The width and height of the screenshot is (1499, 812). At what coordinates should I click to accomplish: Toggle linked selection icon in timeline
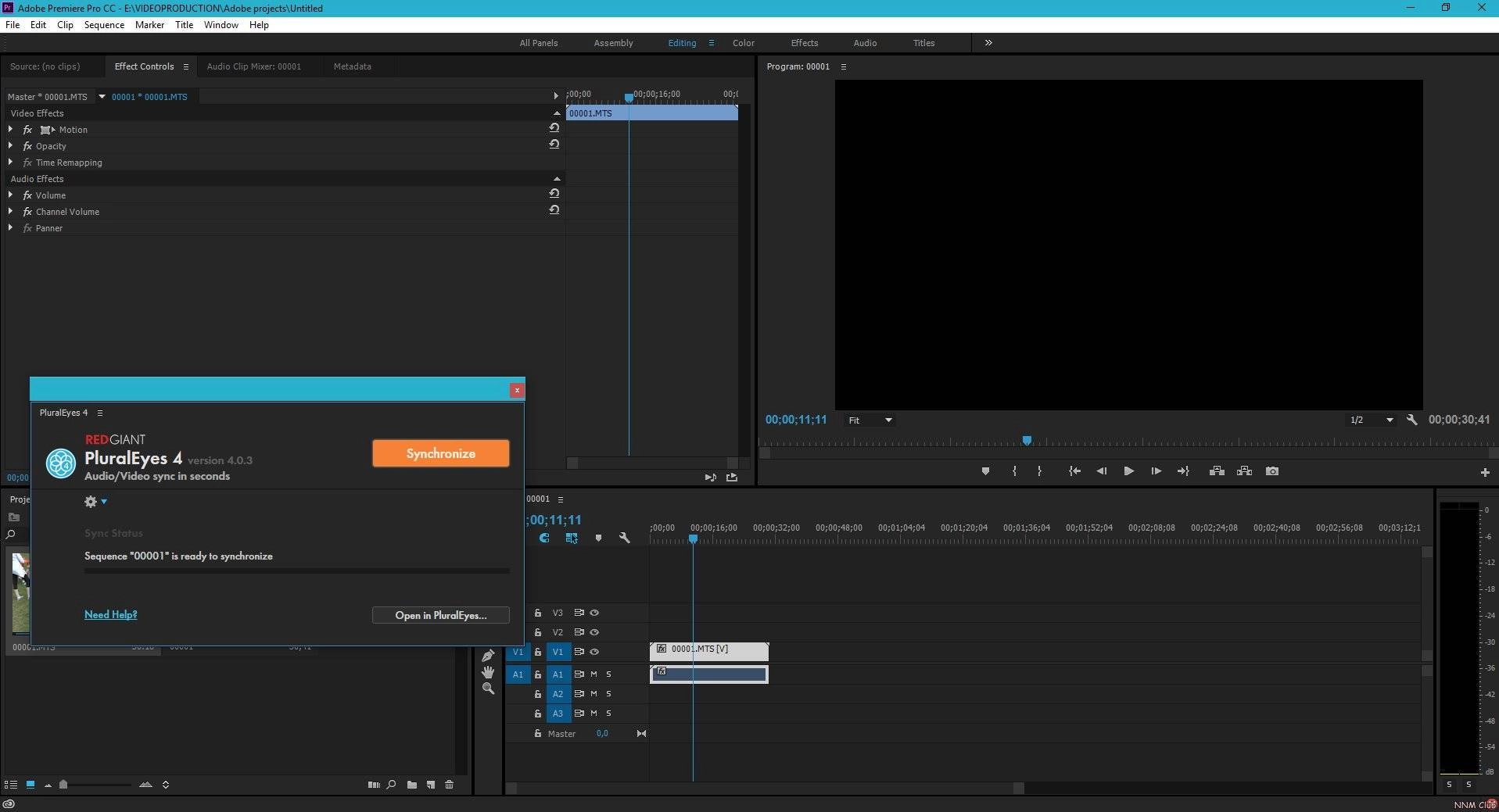[572, 538]
